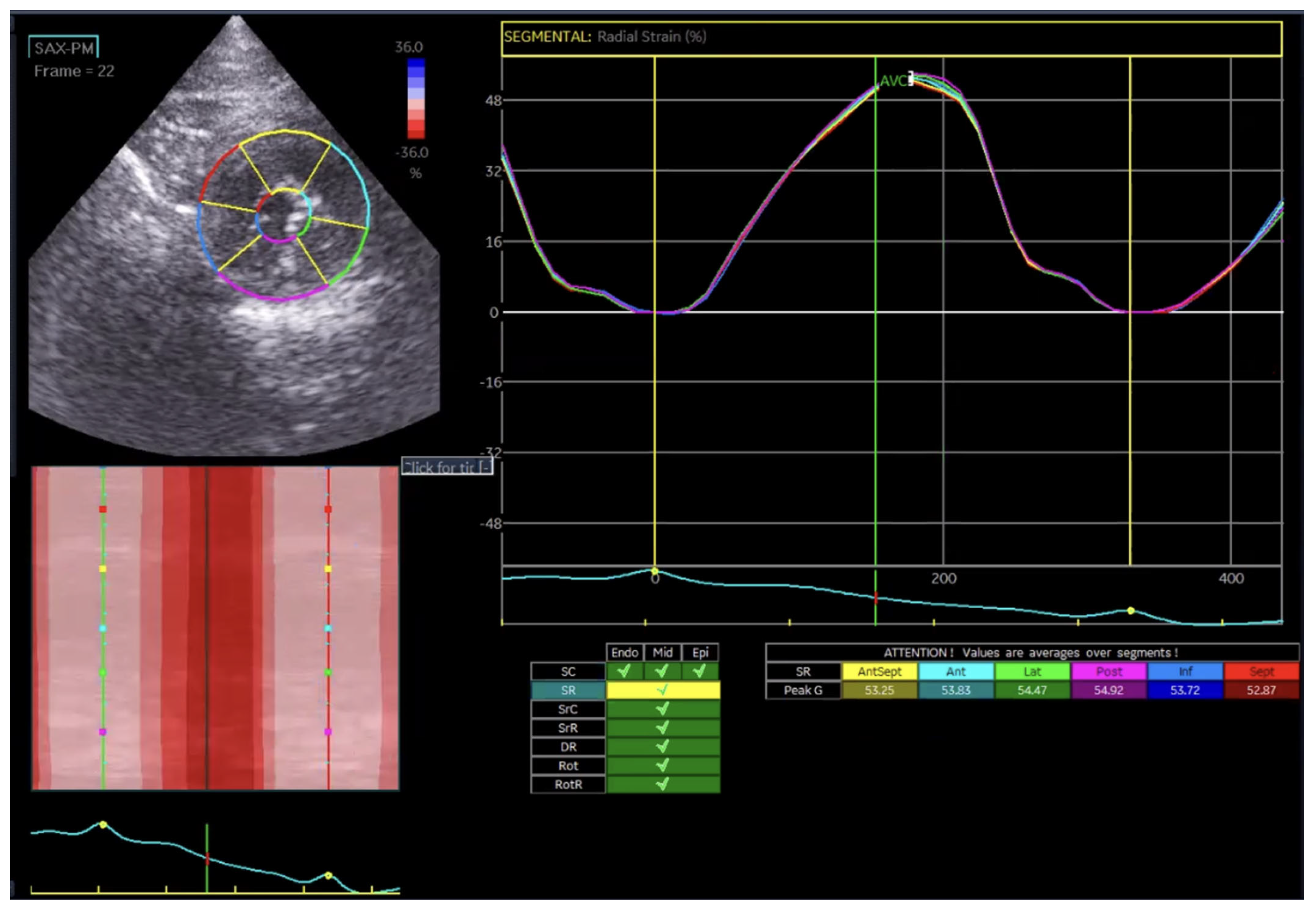Screen dimensions: 1316x910
Task: Select the yellow SR checkmark row
Action: tap(662, 690)
